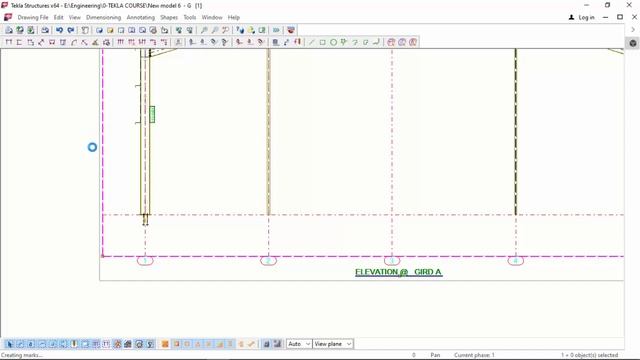Screen dimensions: 640x360
Task: Open the Help menu
Action: click(x=233, y=18)
